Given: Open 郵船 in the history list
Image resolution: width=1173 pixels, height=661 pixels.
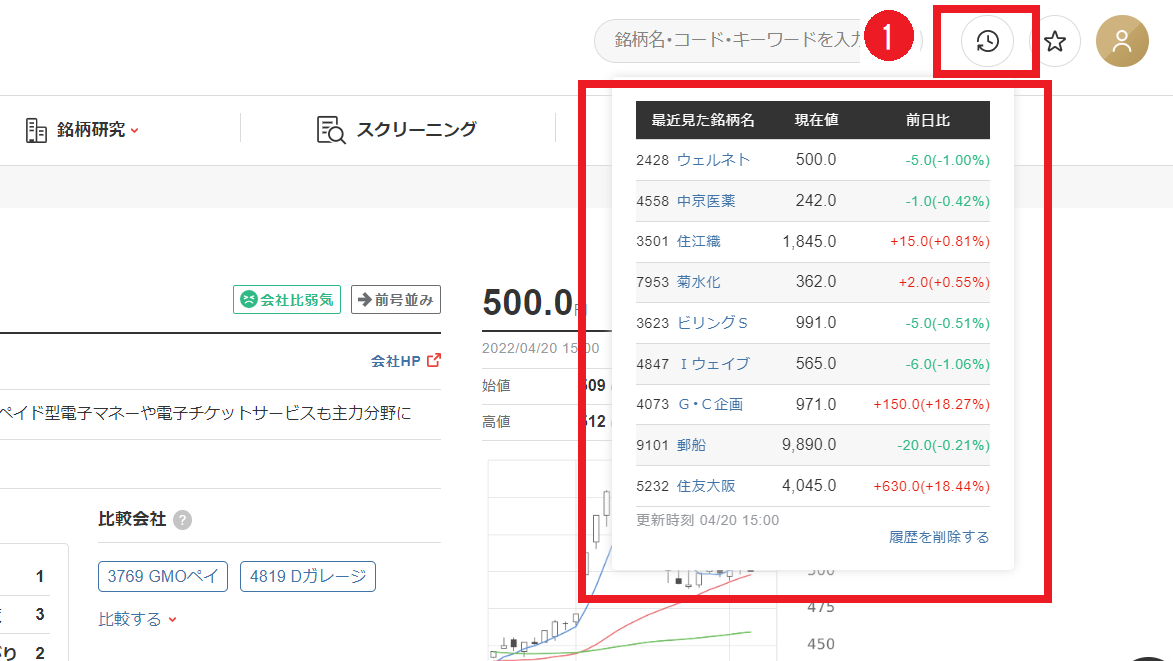Looking at the screenshot, I should (x=691, y=445).
